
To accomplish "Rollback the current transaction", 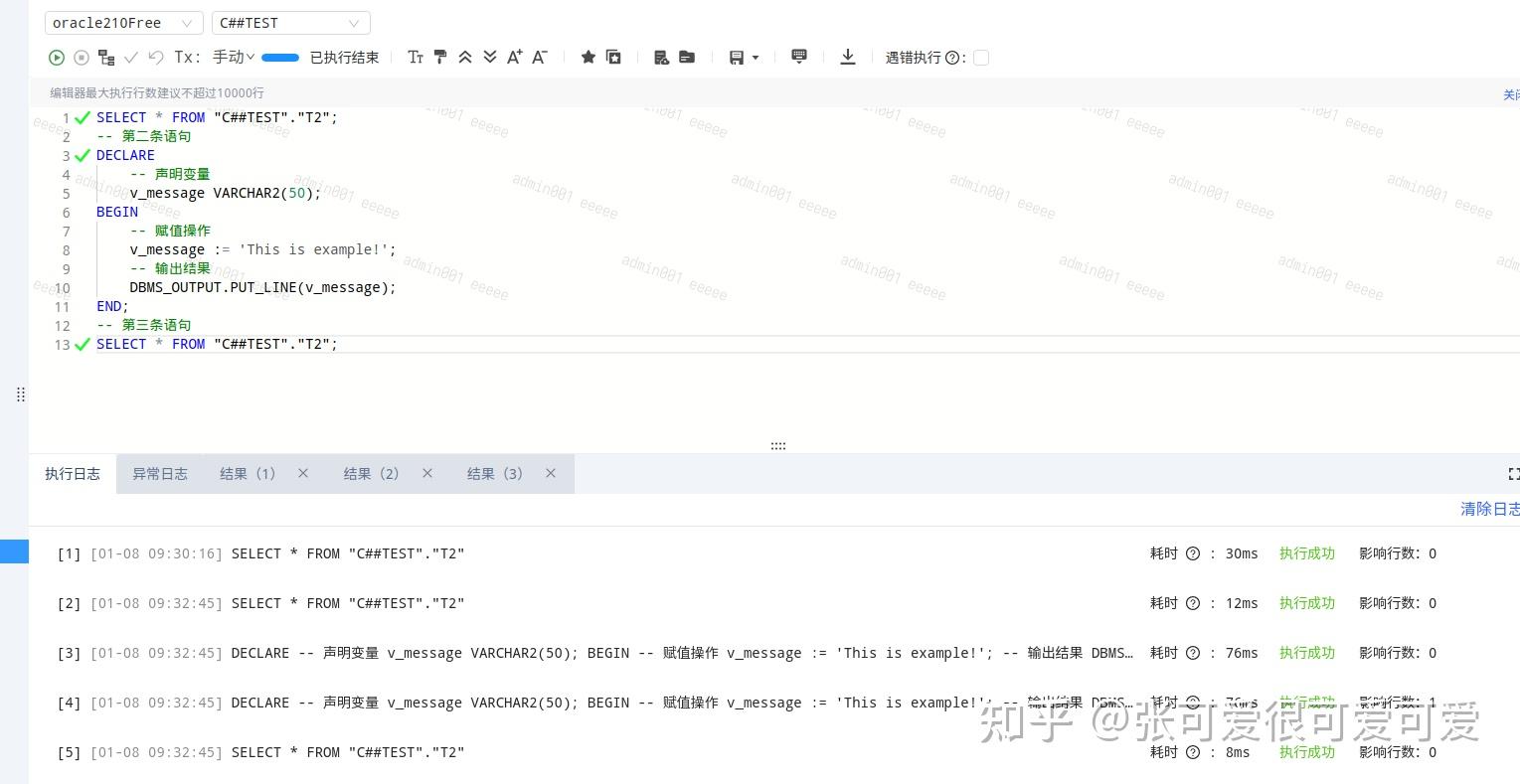I will tap(156, 58).
